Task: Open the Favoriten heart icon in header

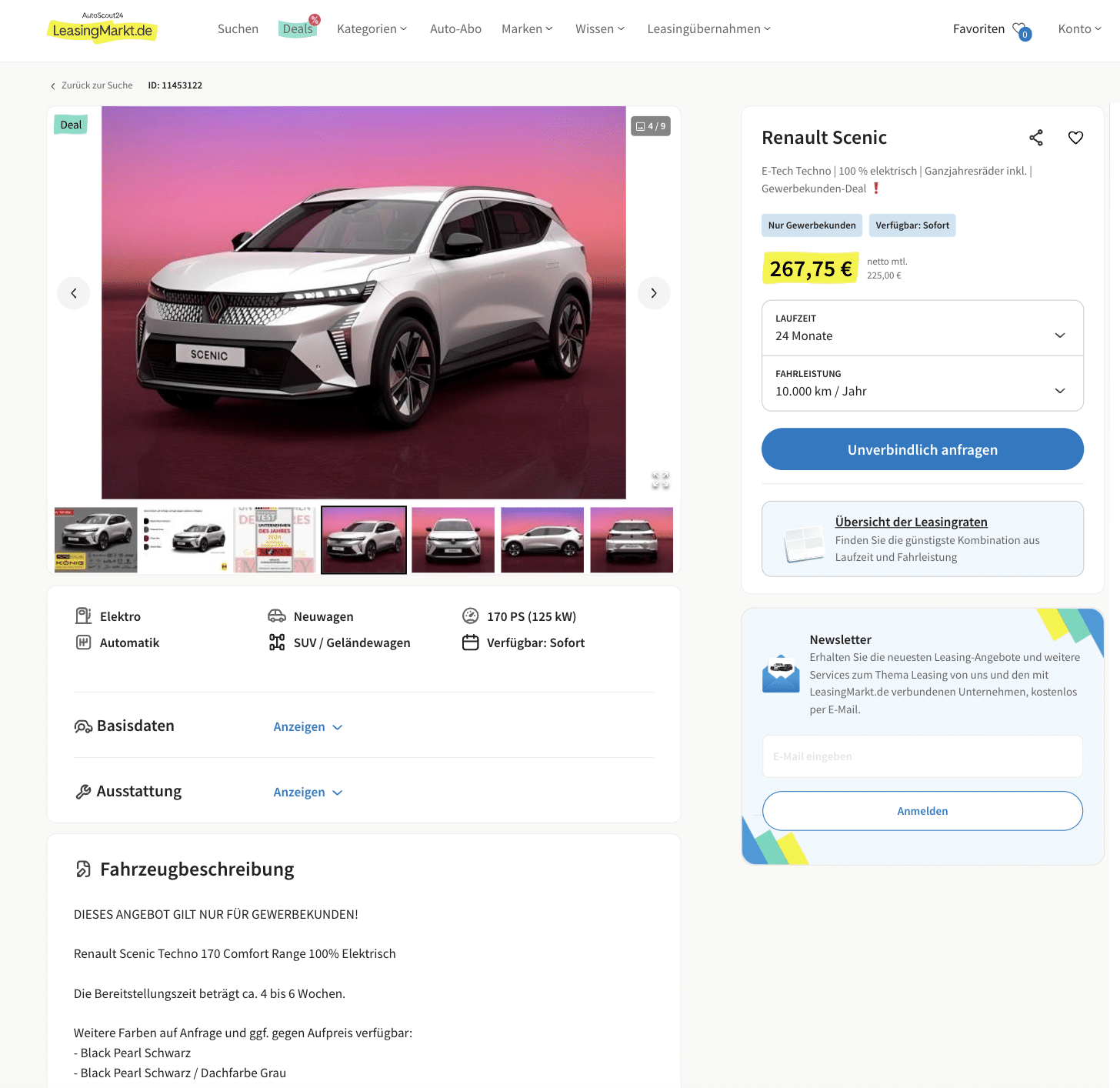Action: tap(1022, 30)
